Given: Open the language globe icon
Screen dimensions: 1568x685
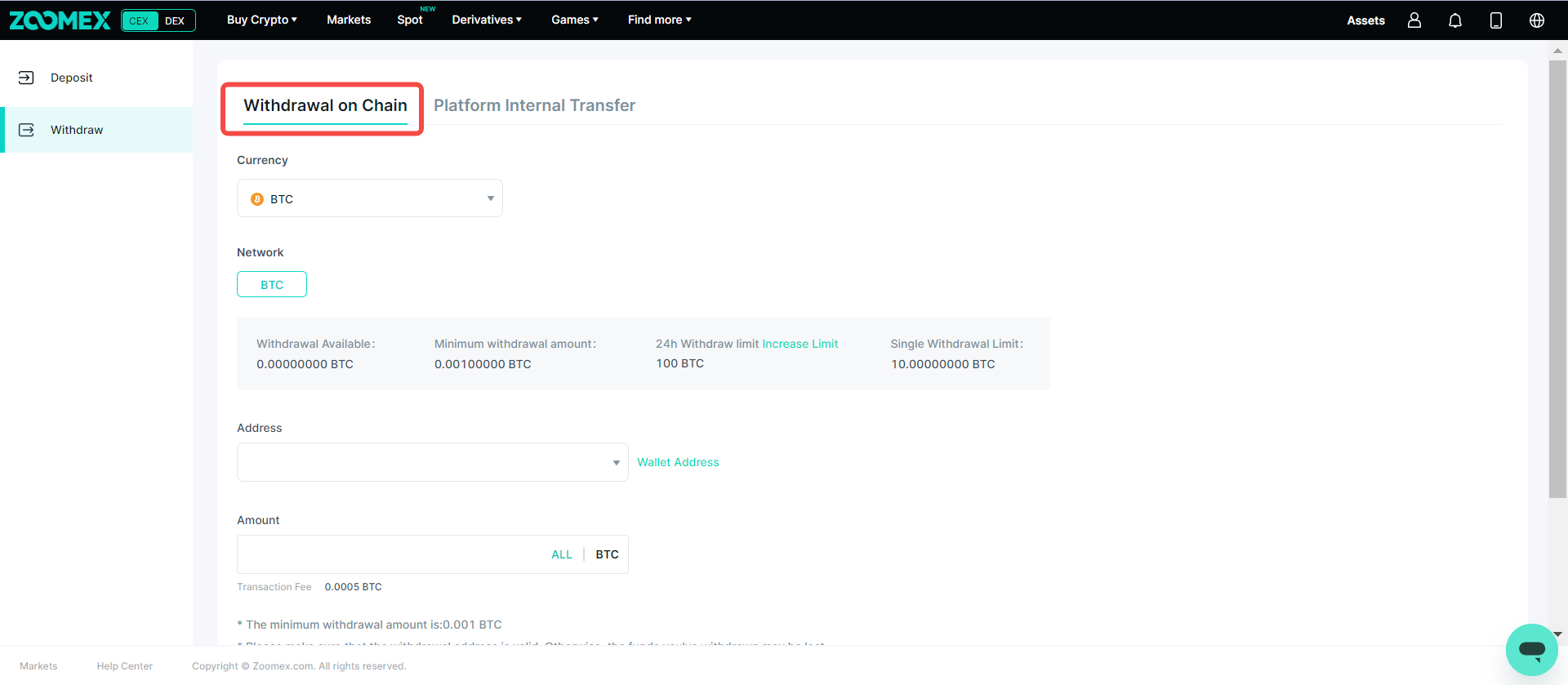Looking at the screenshot, I should [1537, 20].
